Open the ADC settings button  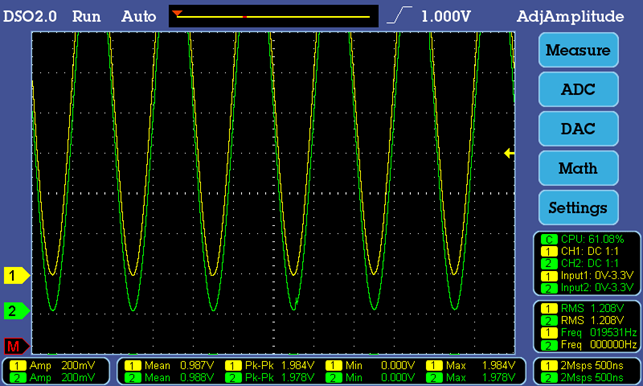point(578,89)
